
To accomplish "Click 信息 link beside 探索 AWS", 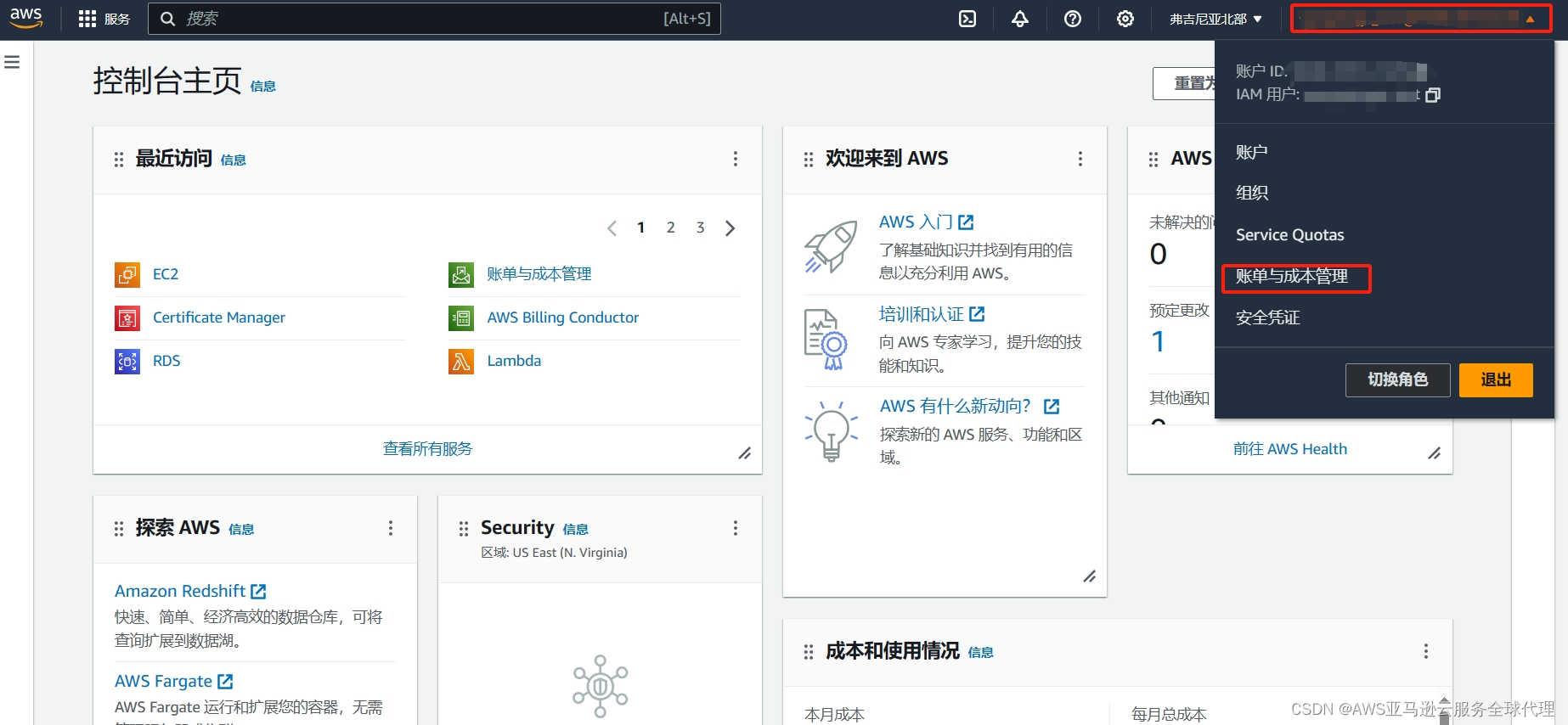I will click(241, 530).
